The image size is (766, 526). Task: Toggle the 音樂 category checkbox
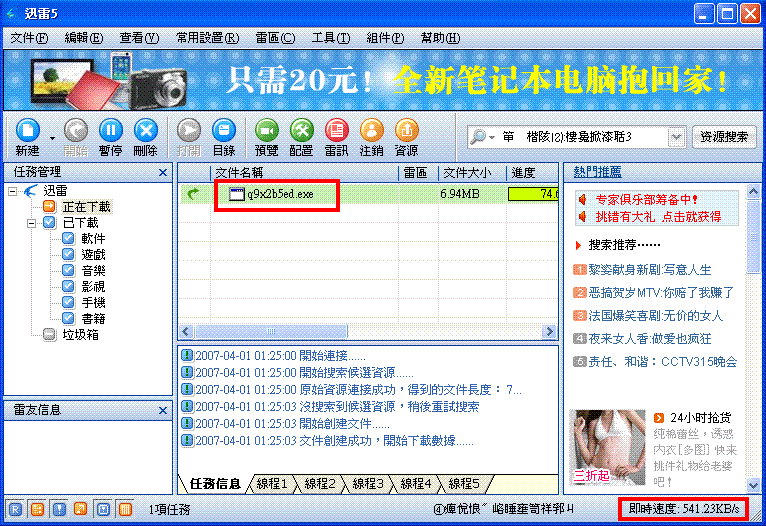[x=68, y=271]
